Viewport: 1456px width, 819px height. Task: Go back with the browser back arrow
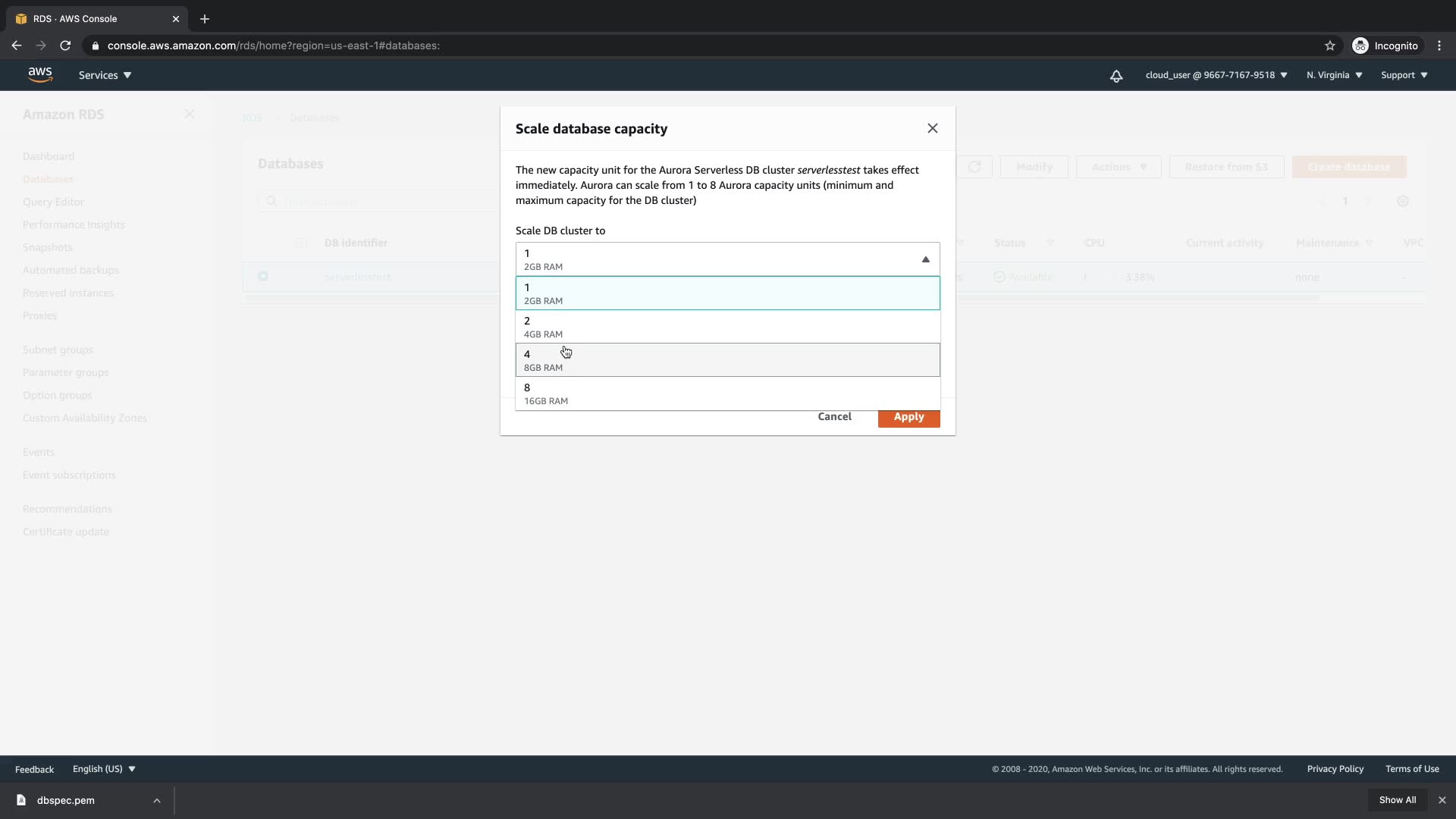pos(17,45)
